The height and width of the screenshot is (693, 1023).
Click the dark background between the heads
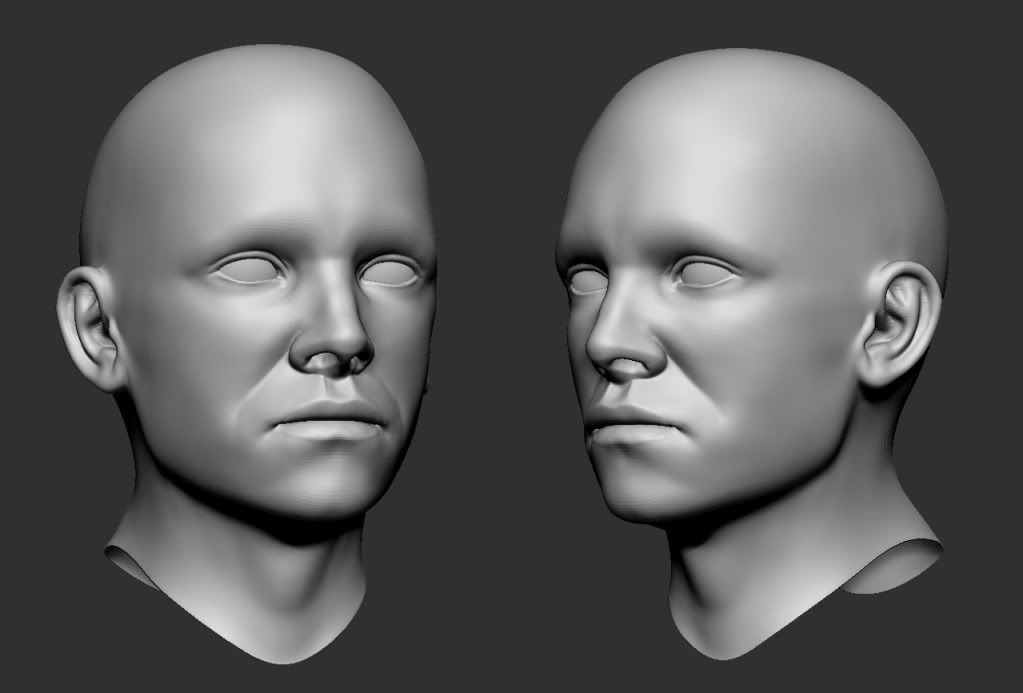click(x=490, y=350)
